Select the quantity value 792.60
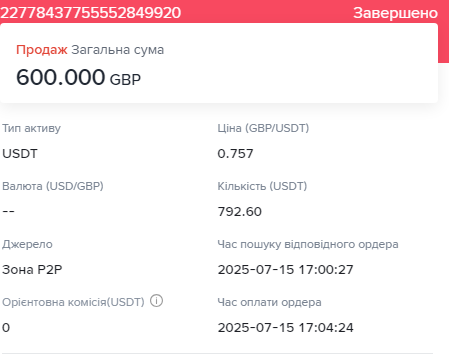 [x=240, y=212]
